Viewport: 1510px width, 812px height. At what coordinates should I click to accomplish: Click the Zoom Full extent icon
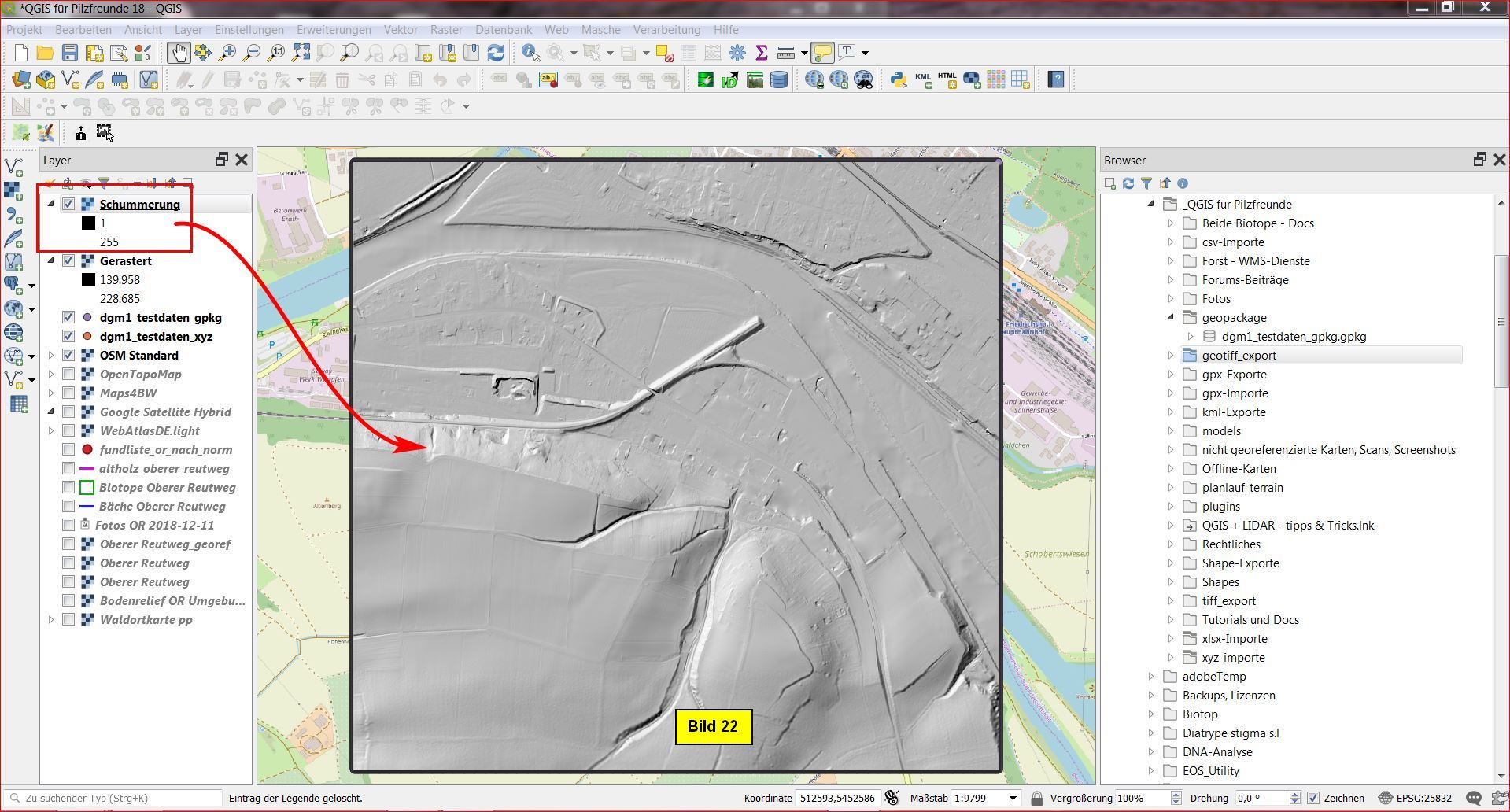click(301, 53)
